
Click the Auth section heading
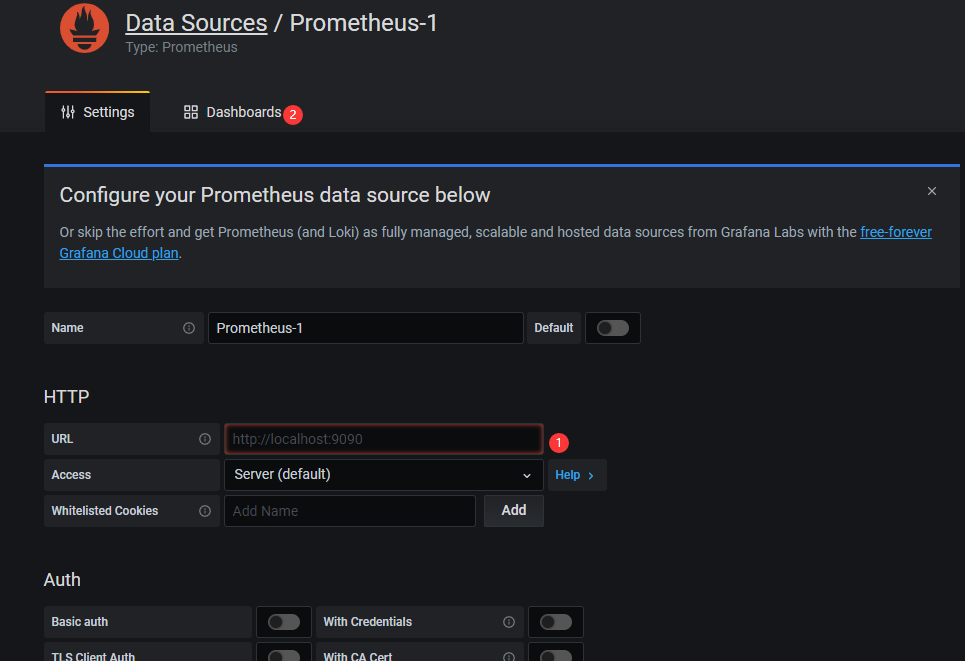tap(62, 580)
